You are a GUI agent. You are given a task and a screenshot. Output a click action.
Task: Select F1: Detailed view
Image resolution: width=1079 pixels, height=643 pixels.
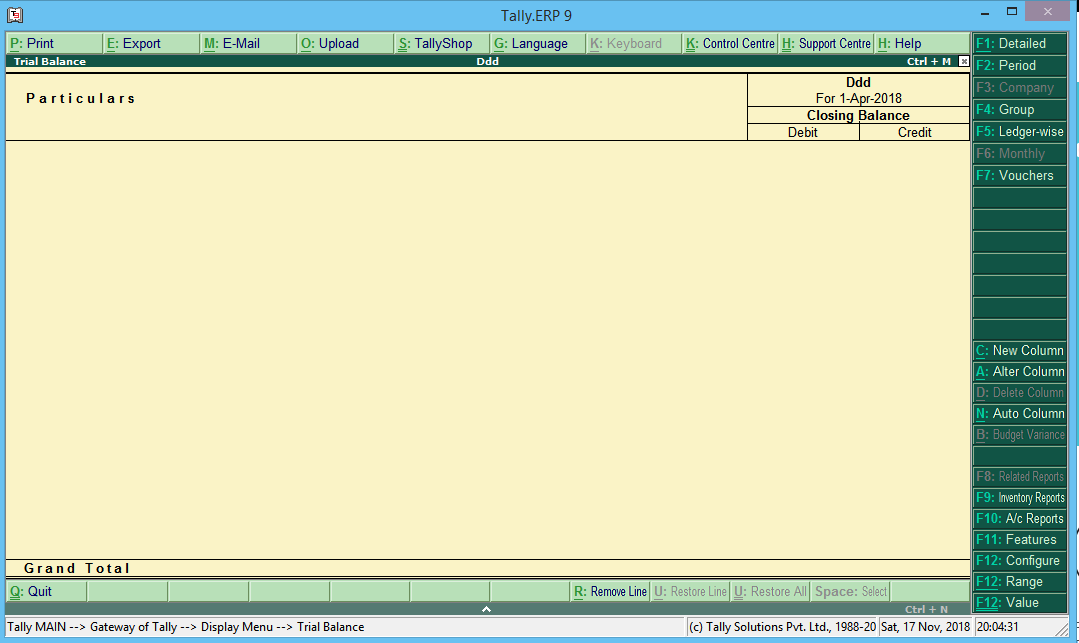[x=1019, y=43]
